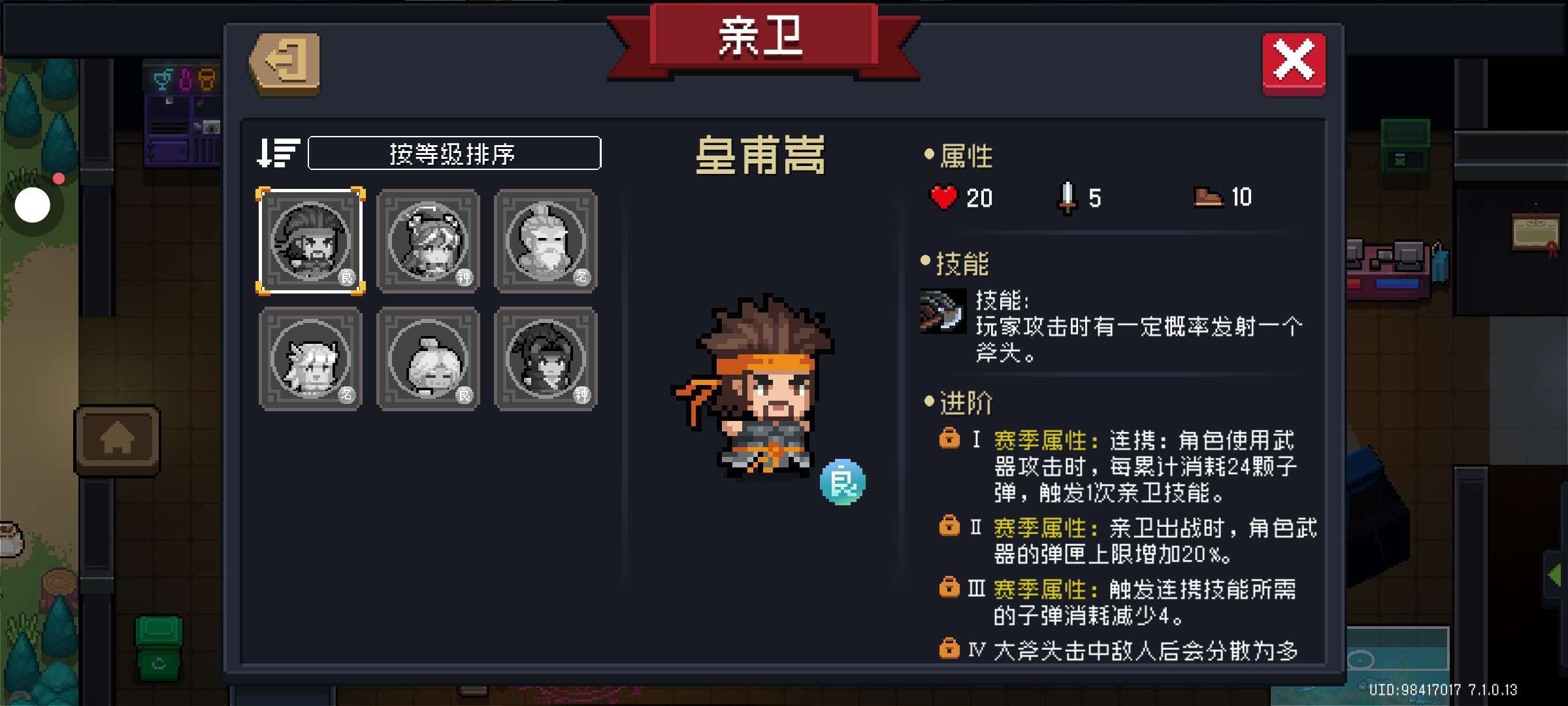Select the white-bearded elder guard portrait
The width and height of the screenshot is (1568, 706).
(x=546, y=241)
